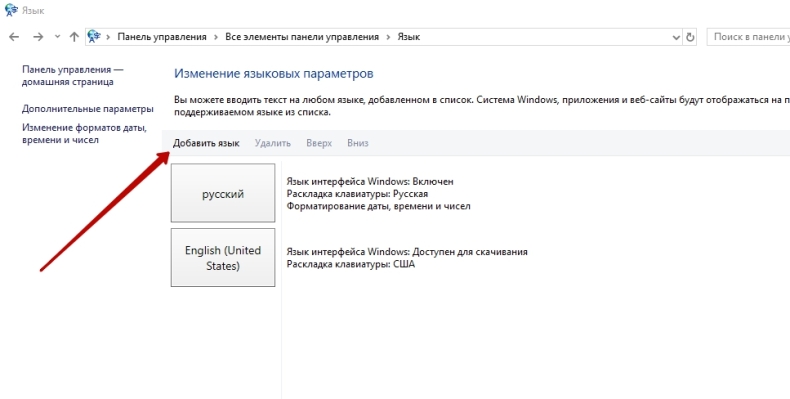Go back with the left arrow
The height and width of the screenshot is (399, 790).
(x=14, y=37)
